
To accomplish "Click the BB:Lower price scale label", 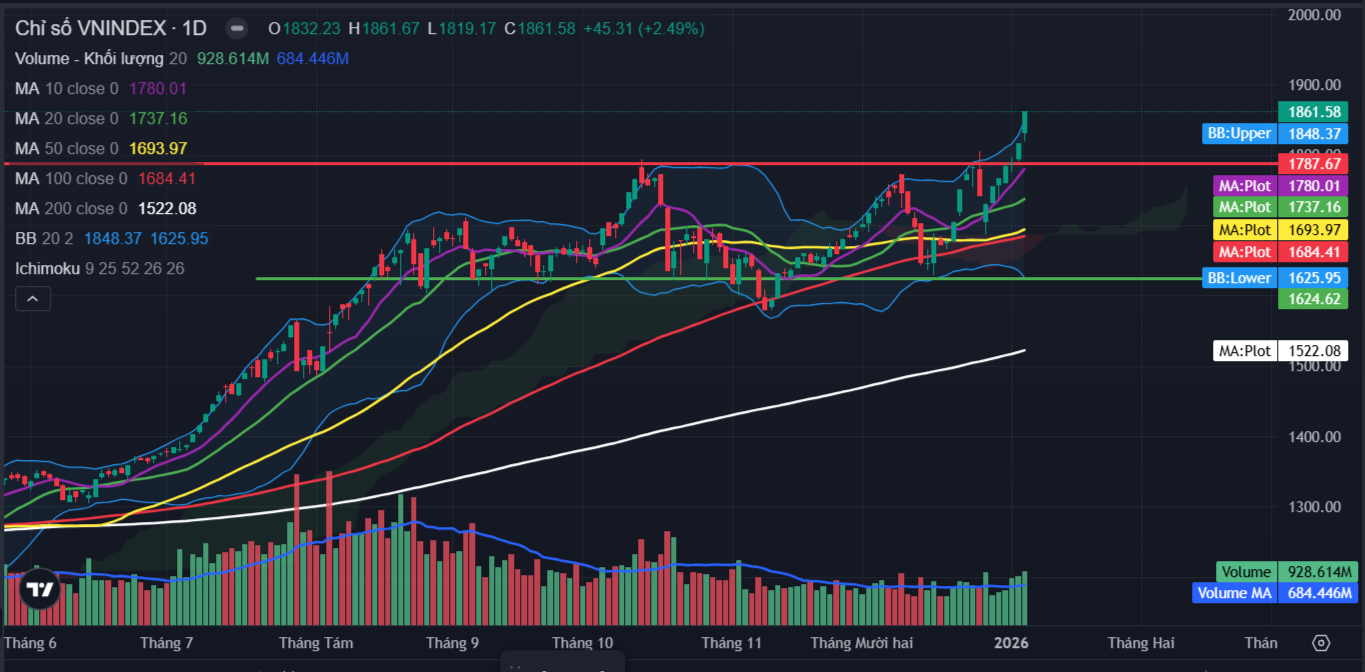I will [1239, 278].
